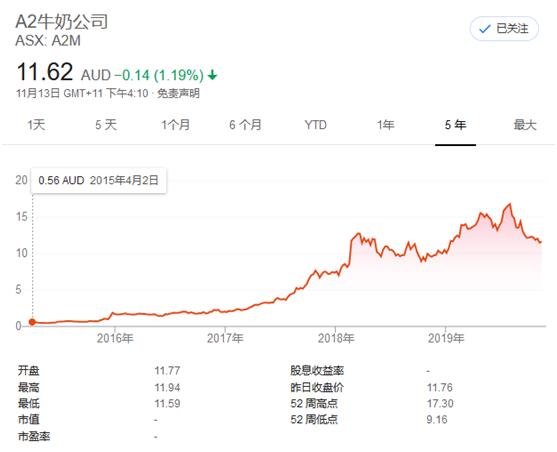Click the chart peak in mid-2019
557x452 pixels.
510,204
